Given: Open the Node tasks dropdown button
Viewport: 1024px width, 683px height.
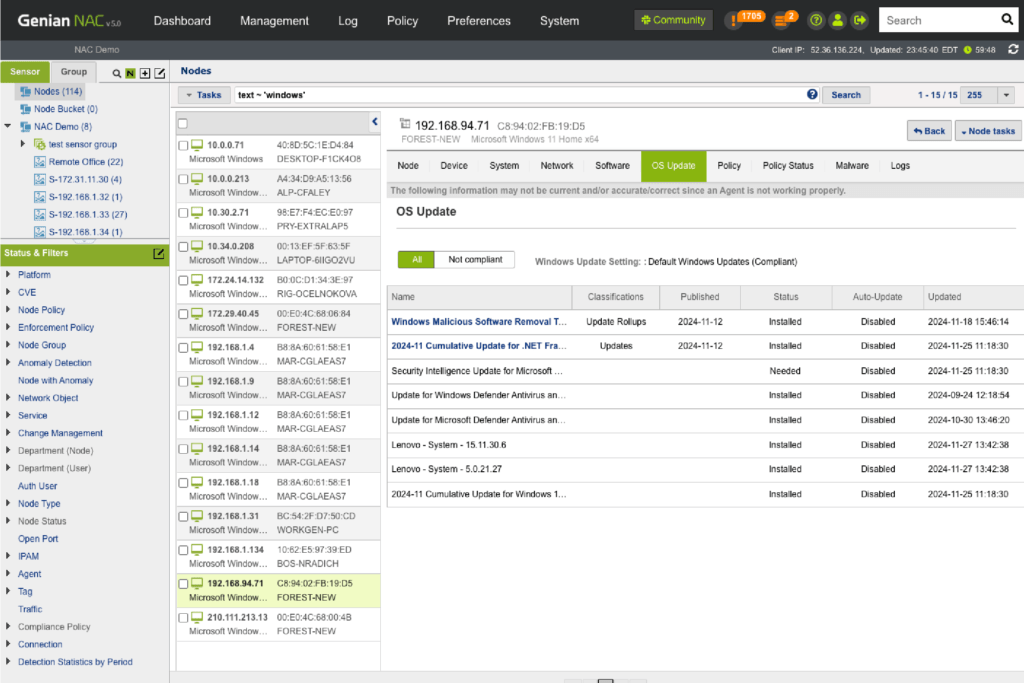Looking at the screenshot, I should coord(987,131).
